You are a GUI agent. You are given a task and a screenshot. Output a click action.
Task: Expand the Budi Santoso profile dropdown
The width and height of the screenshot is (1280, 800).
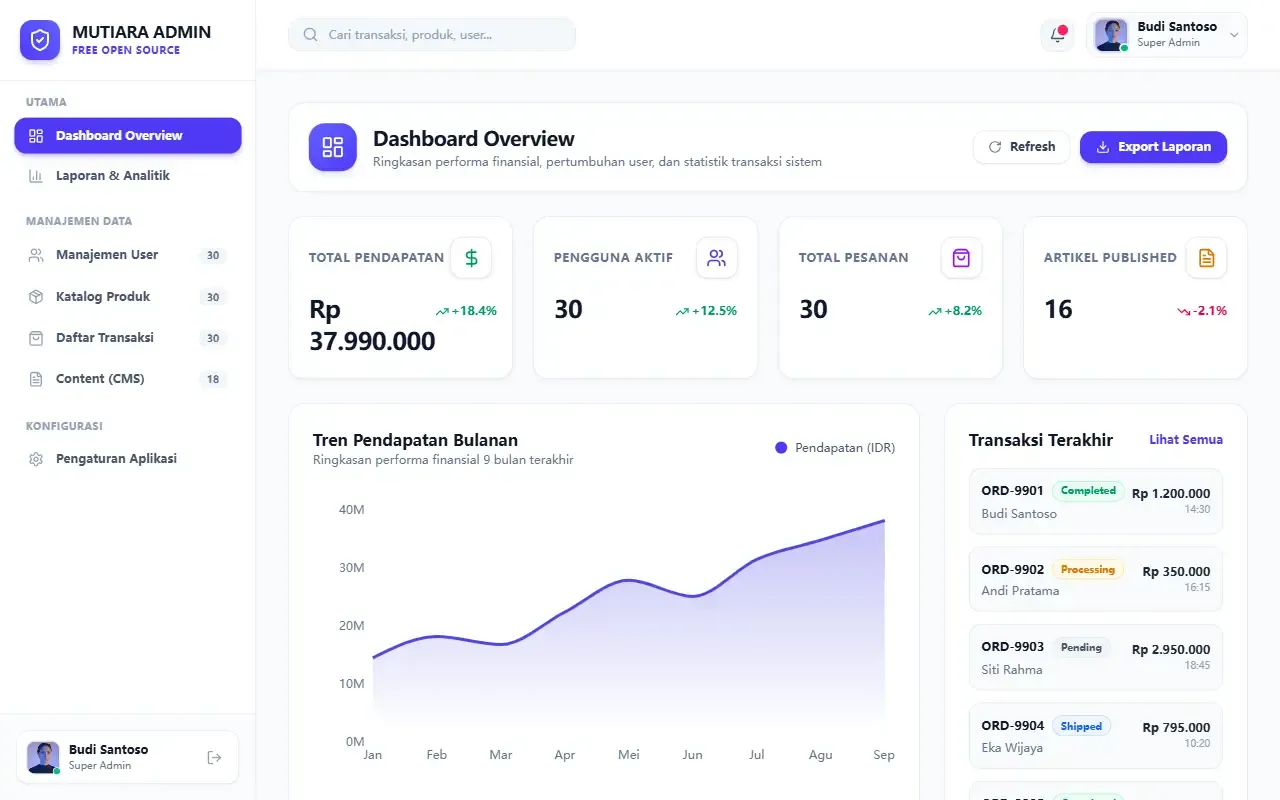1167,35
